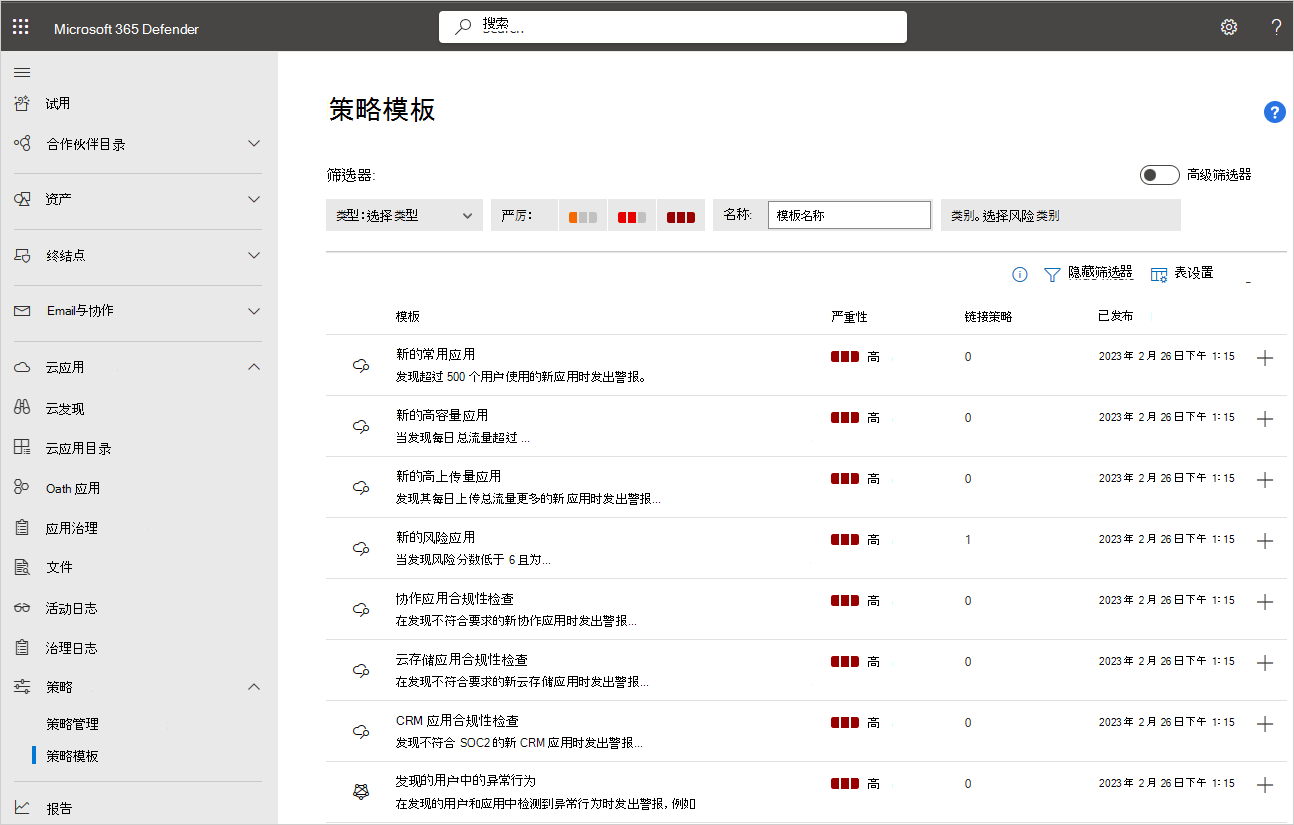Click the 云发现 binoculars icon
Screen dimensions: 1294x825
pyautogui.click(x=22, y=408)
